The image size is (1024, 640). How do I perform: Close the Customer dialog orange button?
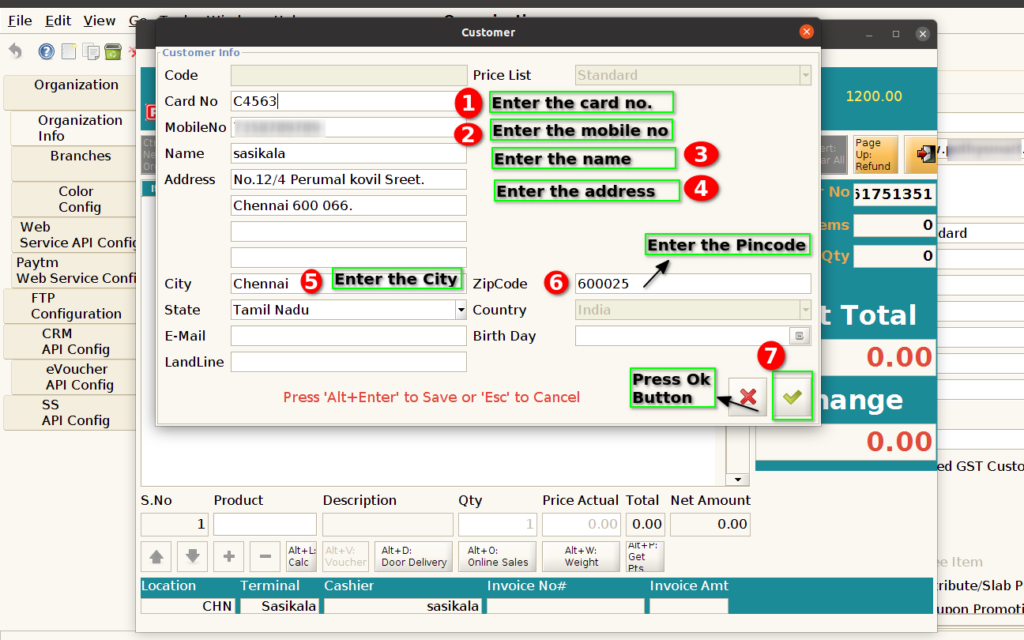pos(807,31)
